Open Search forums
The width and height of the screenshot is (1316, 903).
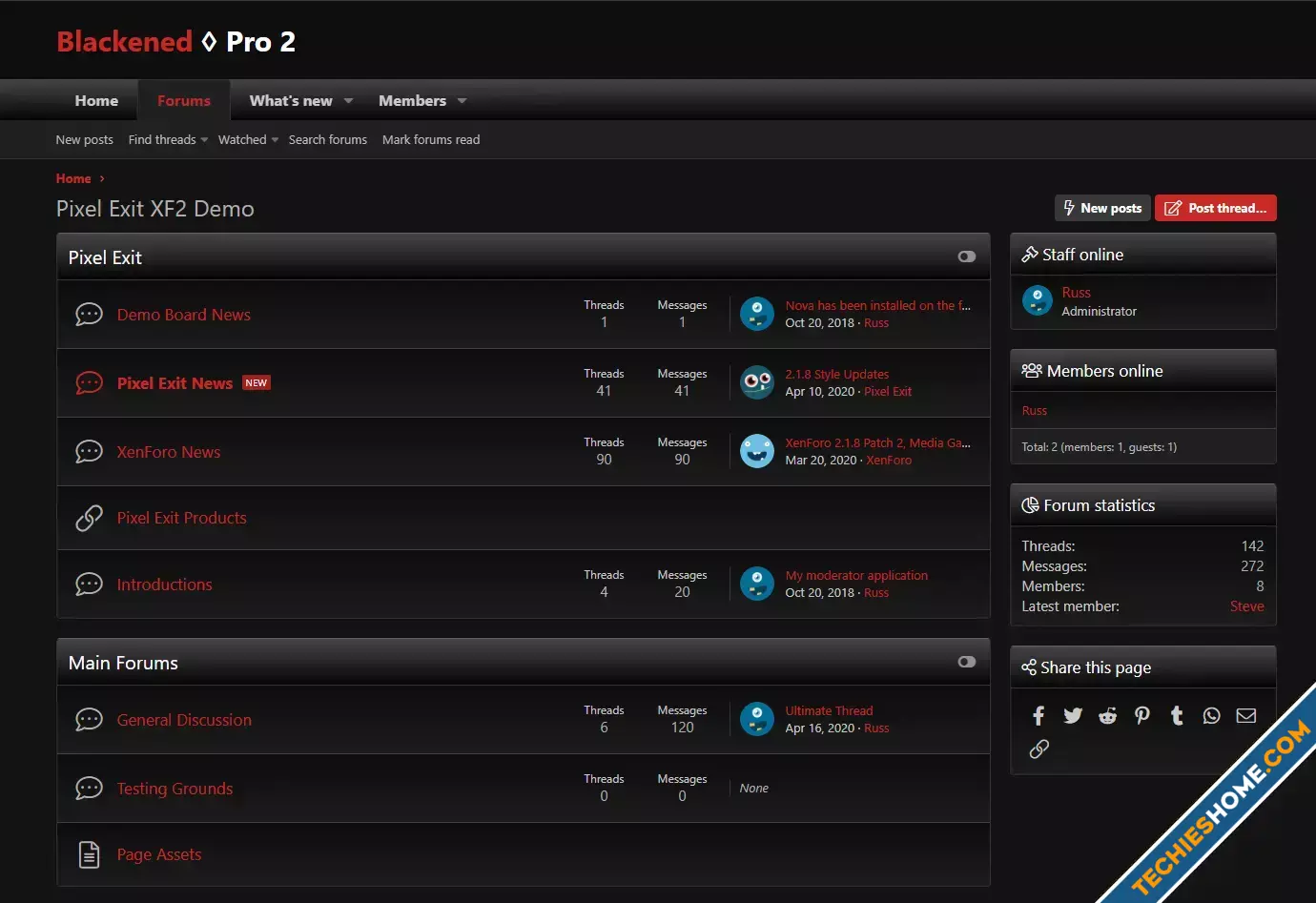328,139
